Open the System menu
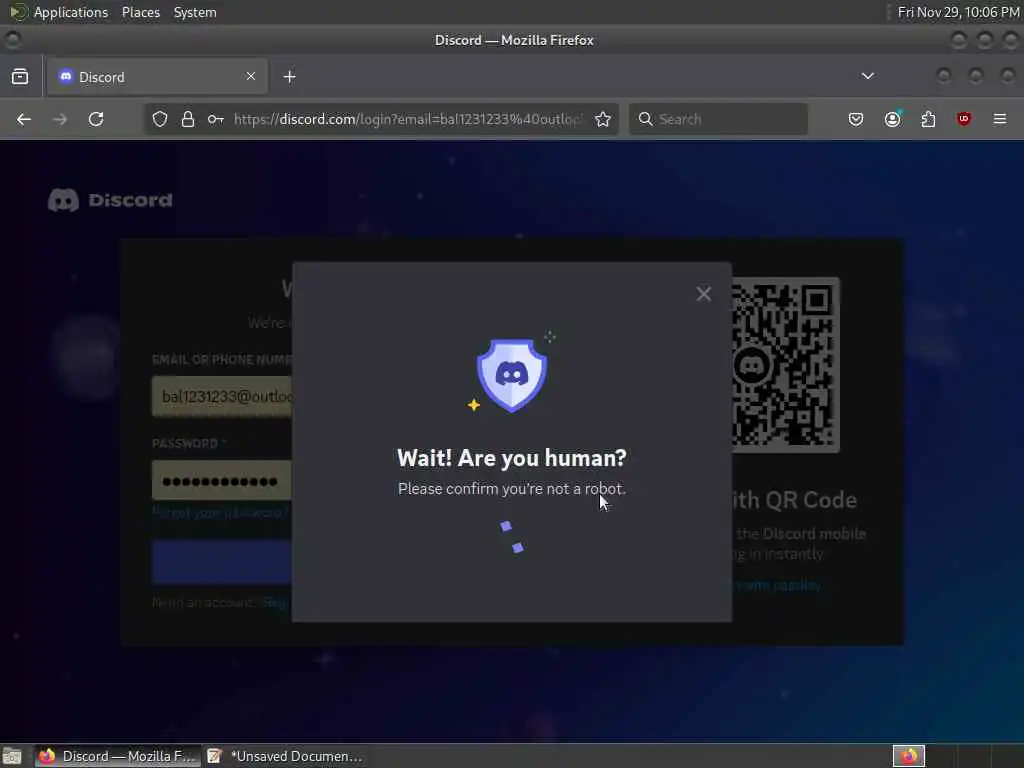 [195, 12]
